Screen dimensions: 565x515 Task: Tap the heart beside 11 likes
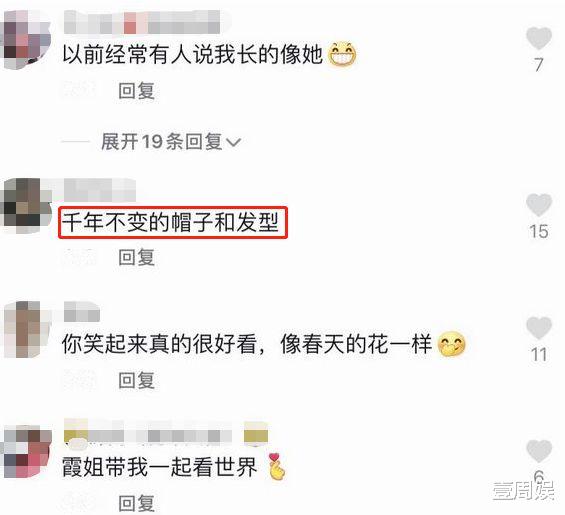click(539, 328)
